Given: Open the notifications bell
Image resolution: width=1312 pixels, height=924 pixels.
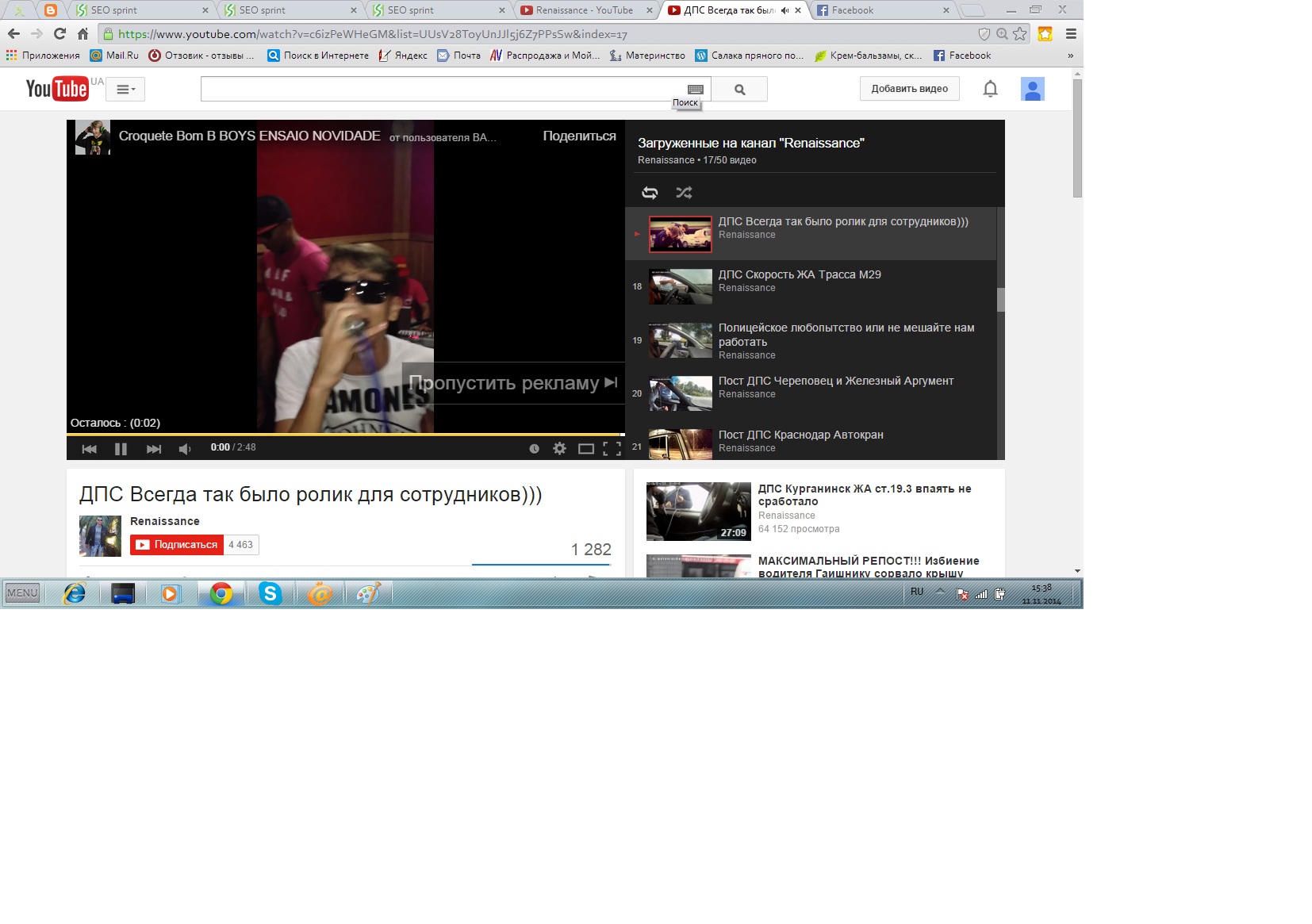Looking at the screenshot, I should (x=990, y=89).
